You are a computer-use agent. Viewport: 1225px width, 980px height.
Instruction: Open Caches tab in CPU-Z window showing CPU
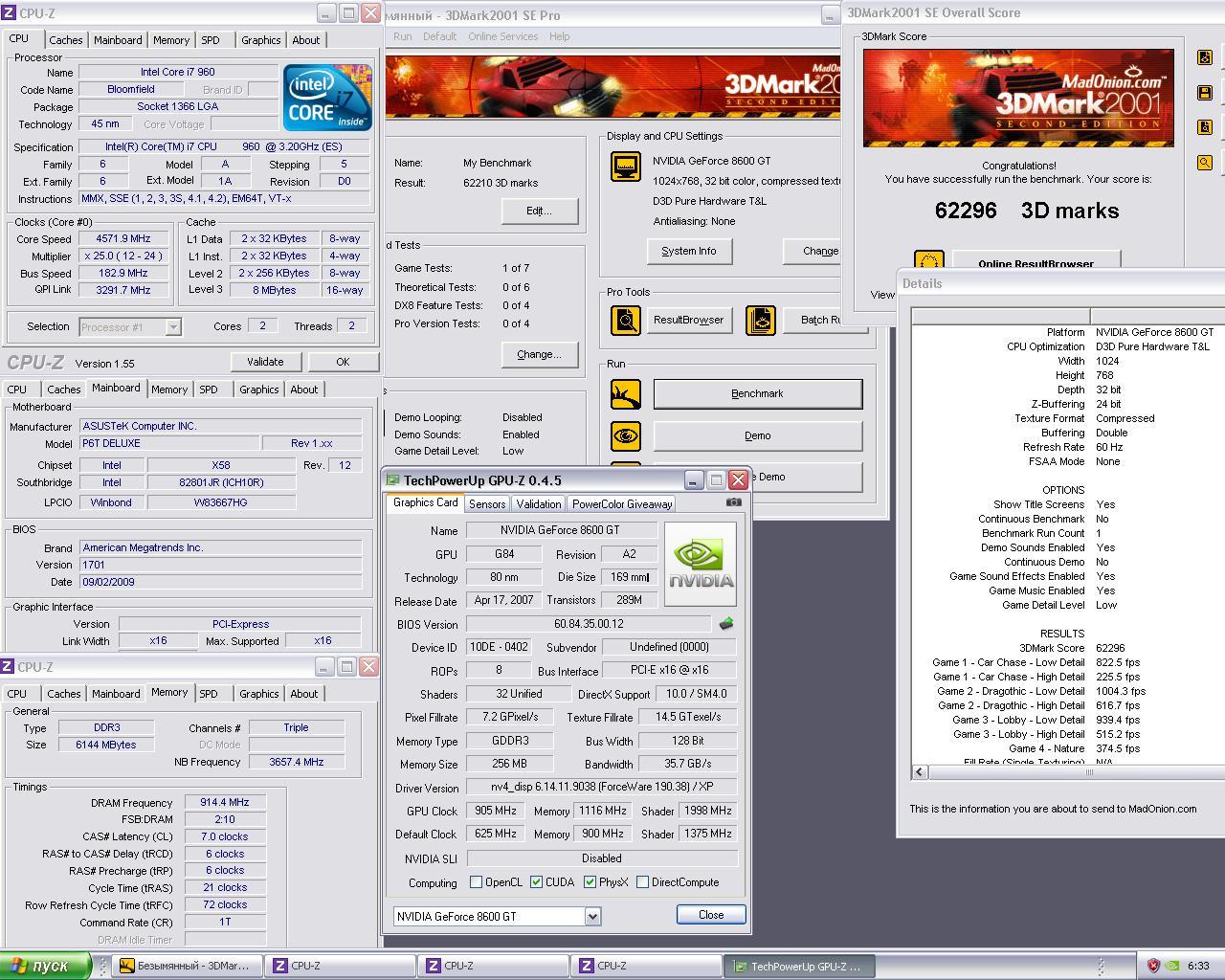[65, 40]
